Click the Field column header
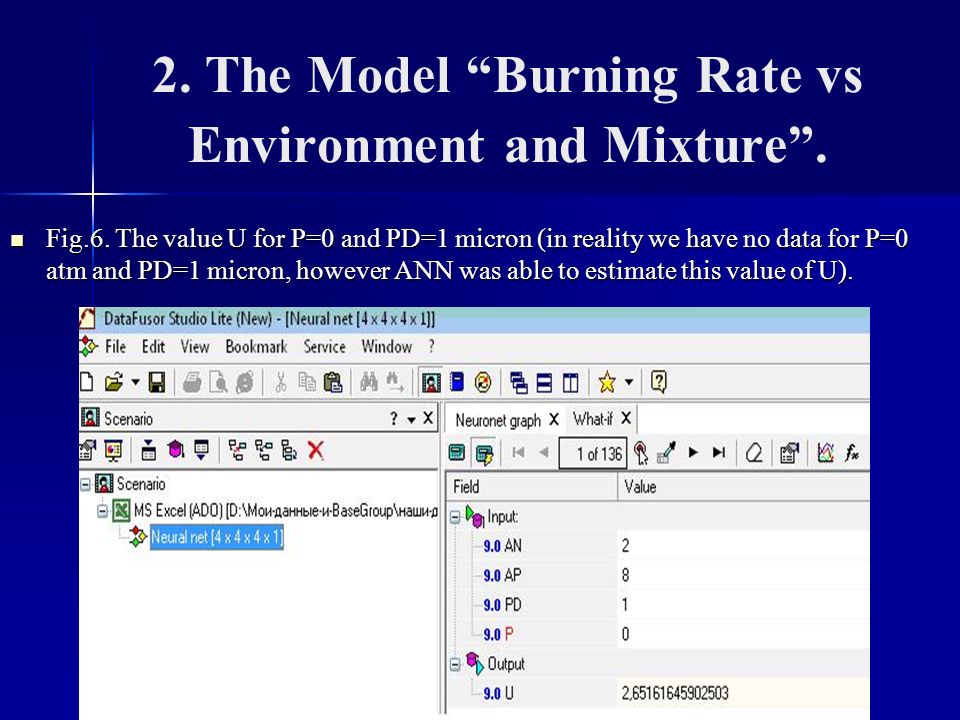 531,487
